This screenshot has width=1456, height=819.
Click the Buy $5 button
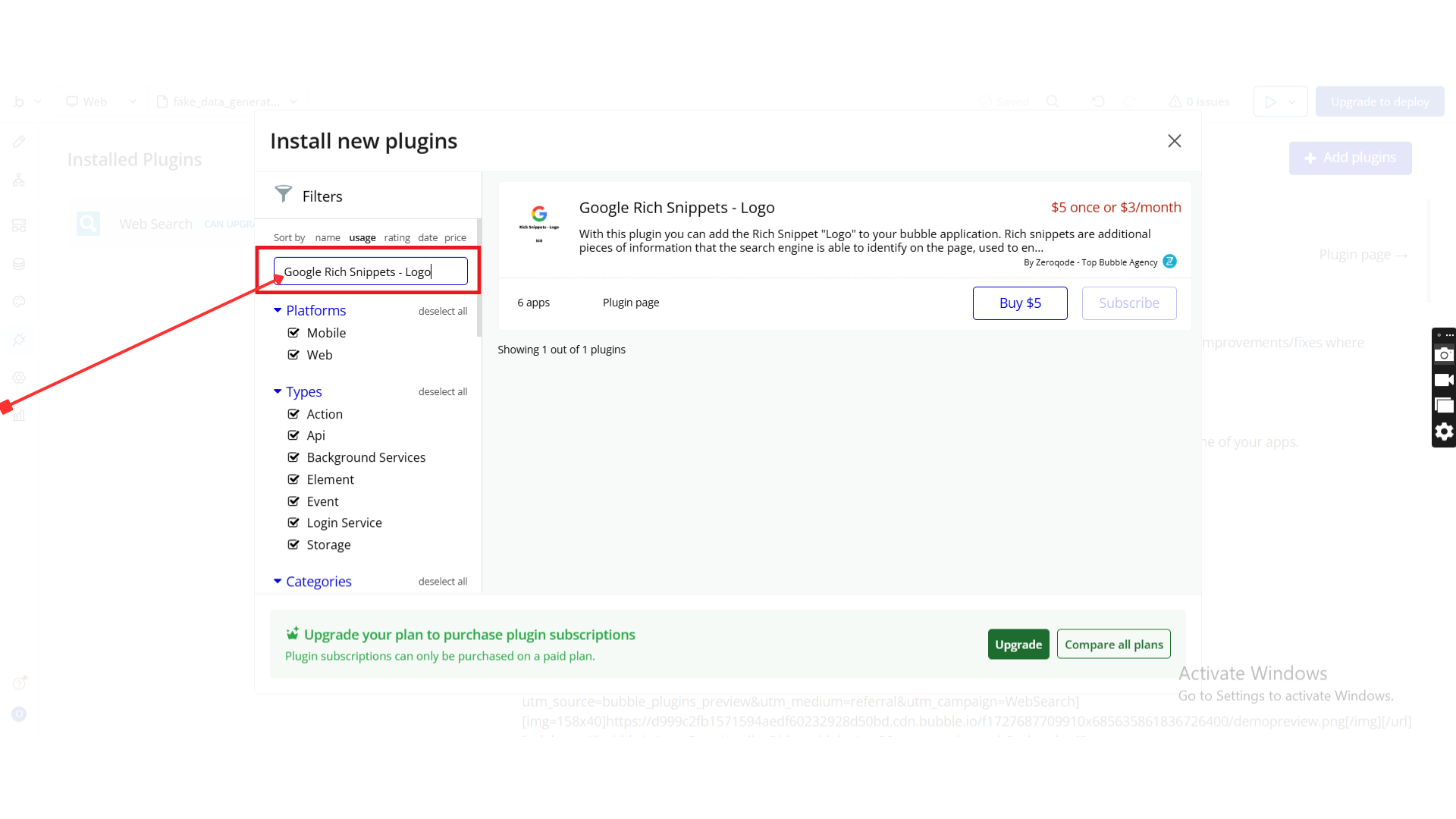[x=1019, y=303]
